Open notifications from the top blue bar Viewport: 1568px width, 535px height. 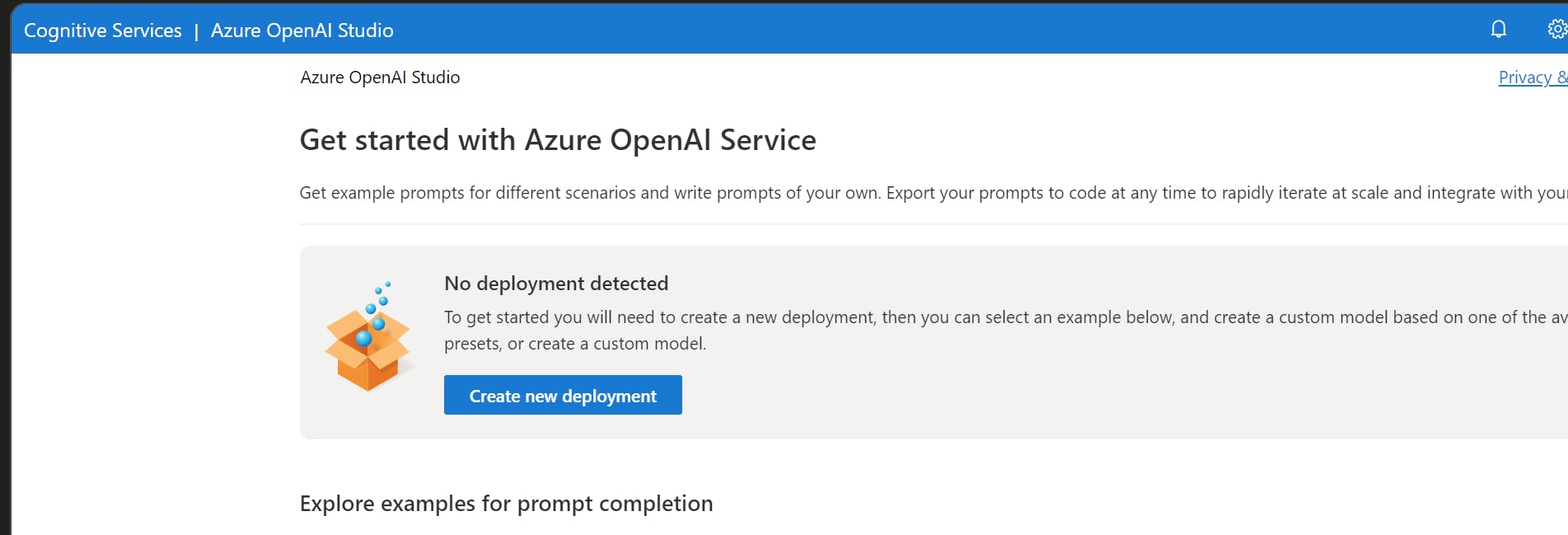1499,29
